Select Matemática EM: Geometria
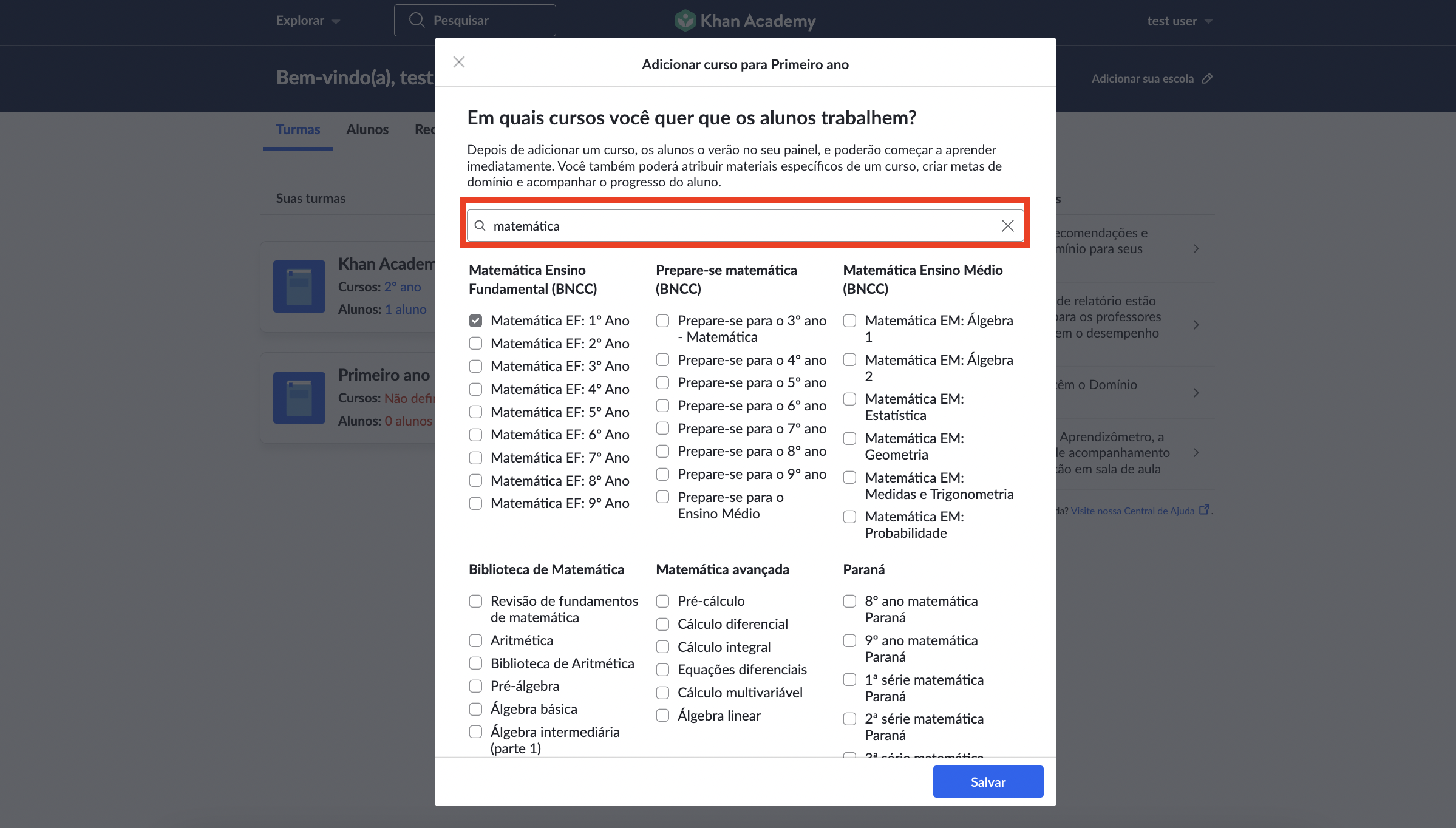The image size is (1456, 828). 849,438
